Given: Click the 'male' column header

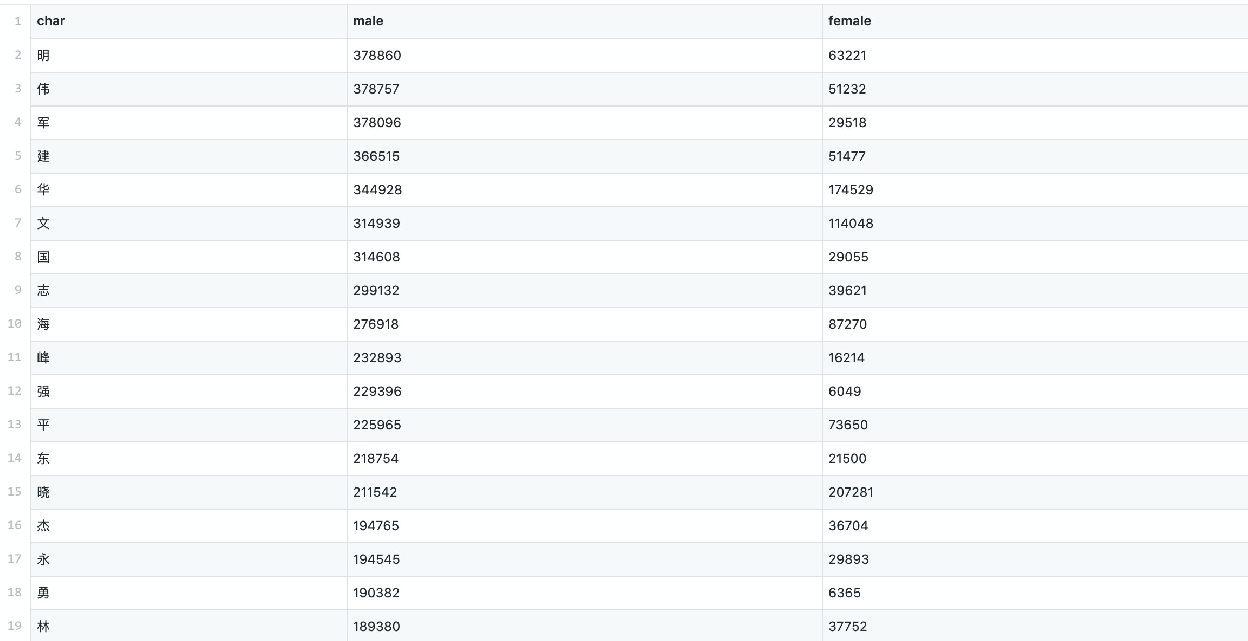Looking at the screenshot, I should click(368, 21).
